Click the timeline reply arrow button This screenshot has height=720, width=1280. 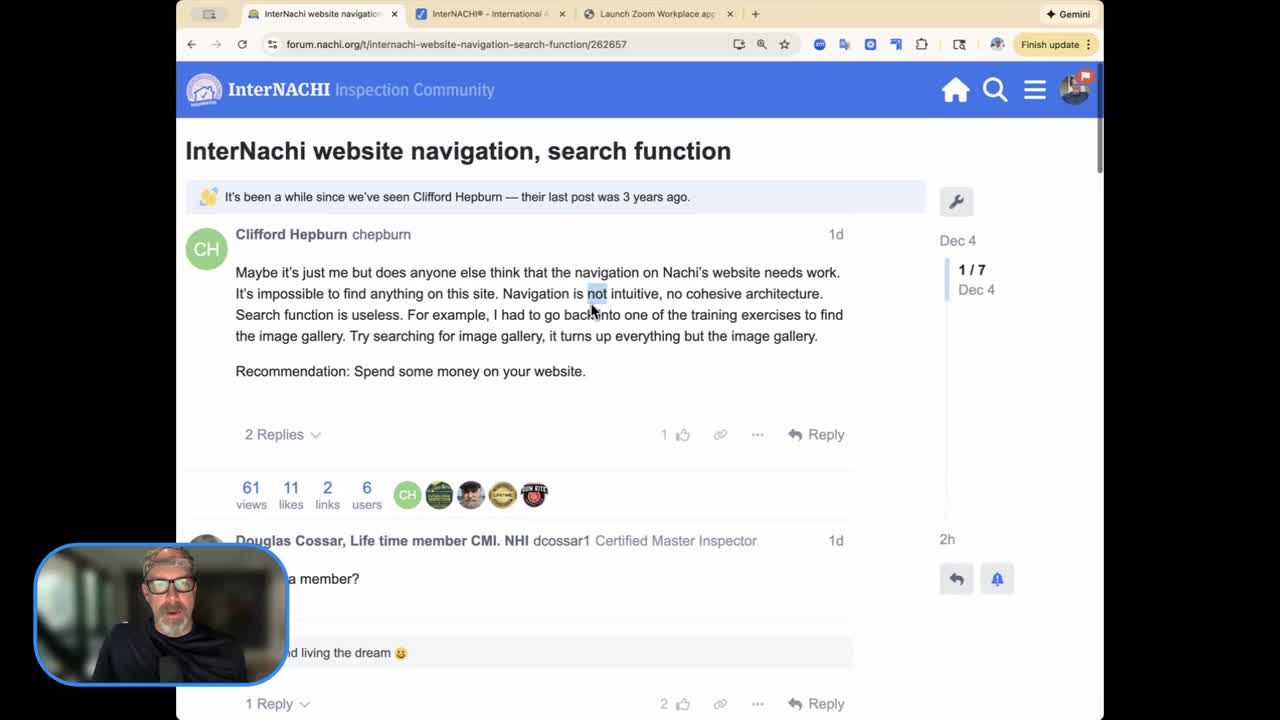click(x=956, y=579)
